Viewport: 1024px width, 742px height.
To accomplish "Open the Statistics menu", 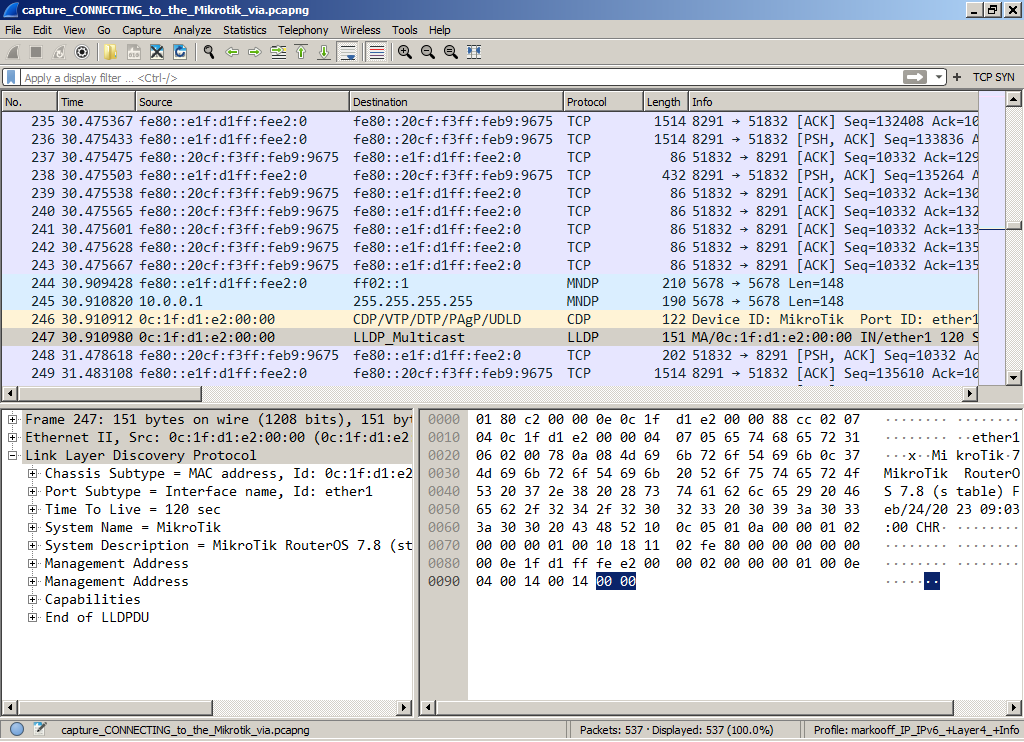I will pos(244,30).
